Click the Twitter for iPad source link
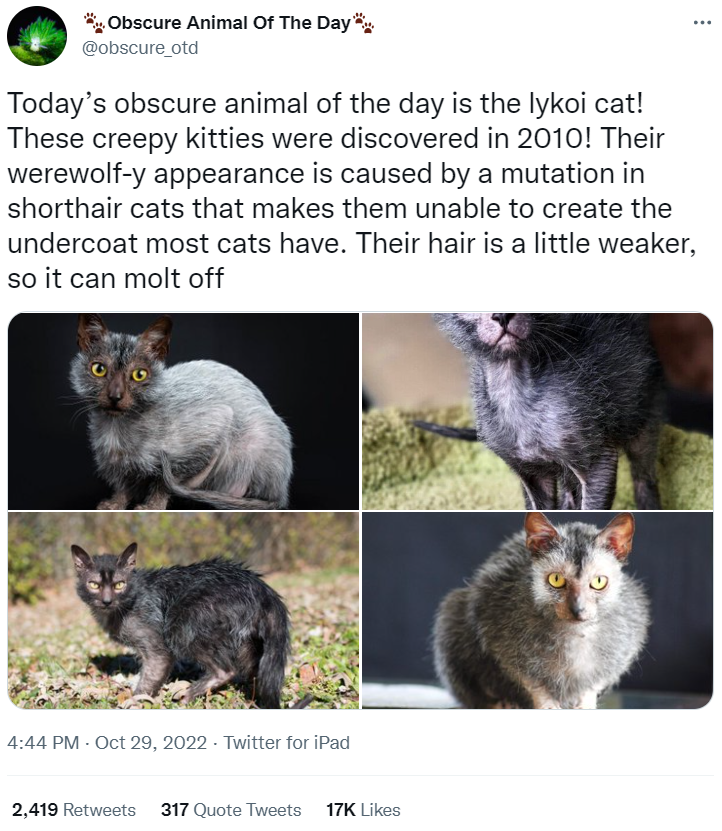 pos(286,742)
